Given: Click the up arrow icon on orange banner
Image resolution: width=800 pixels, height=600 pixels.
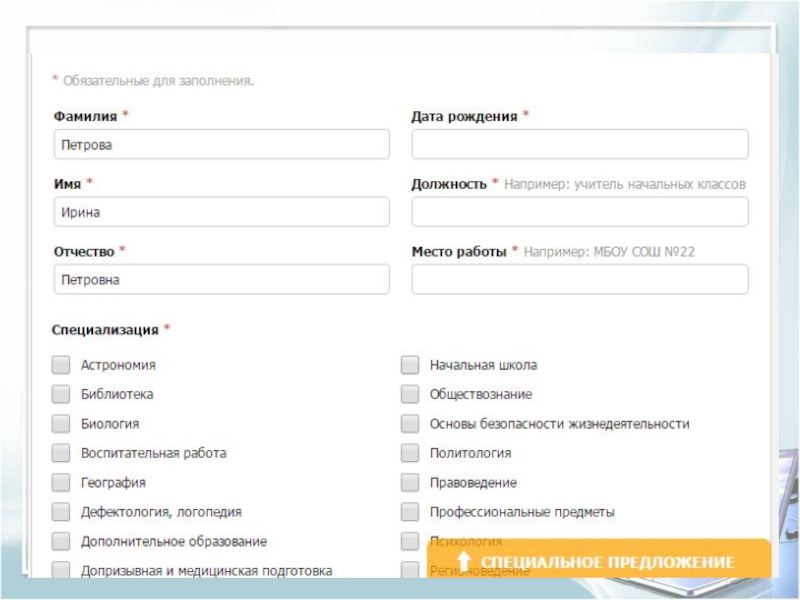Looking at the screenshot, I should tap(463, 561).
